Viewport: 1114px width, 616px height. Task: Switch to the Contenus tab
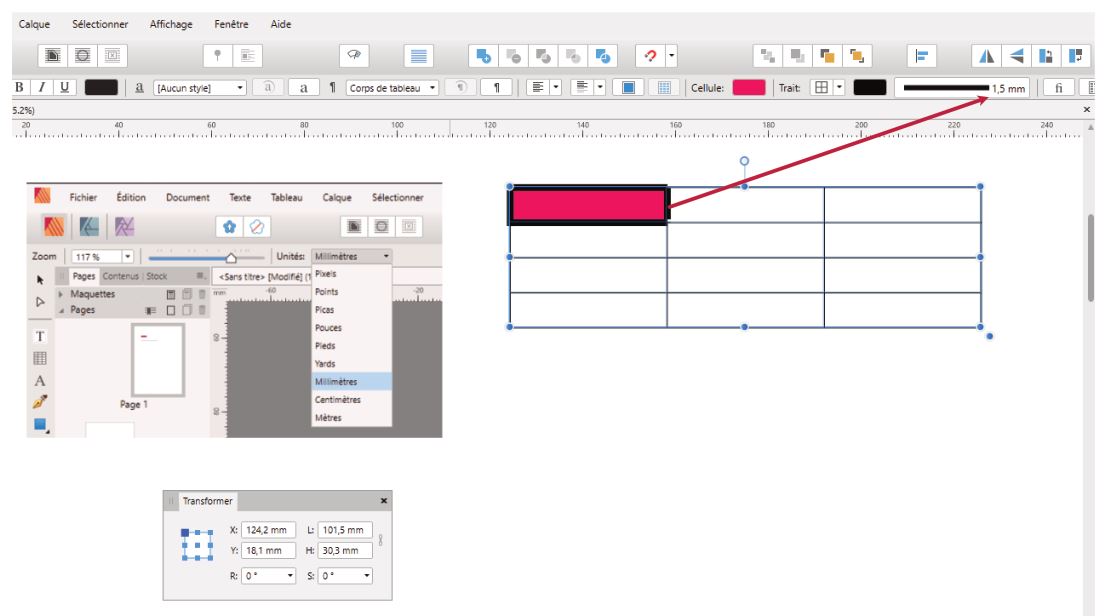click(120, 276)
